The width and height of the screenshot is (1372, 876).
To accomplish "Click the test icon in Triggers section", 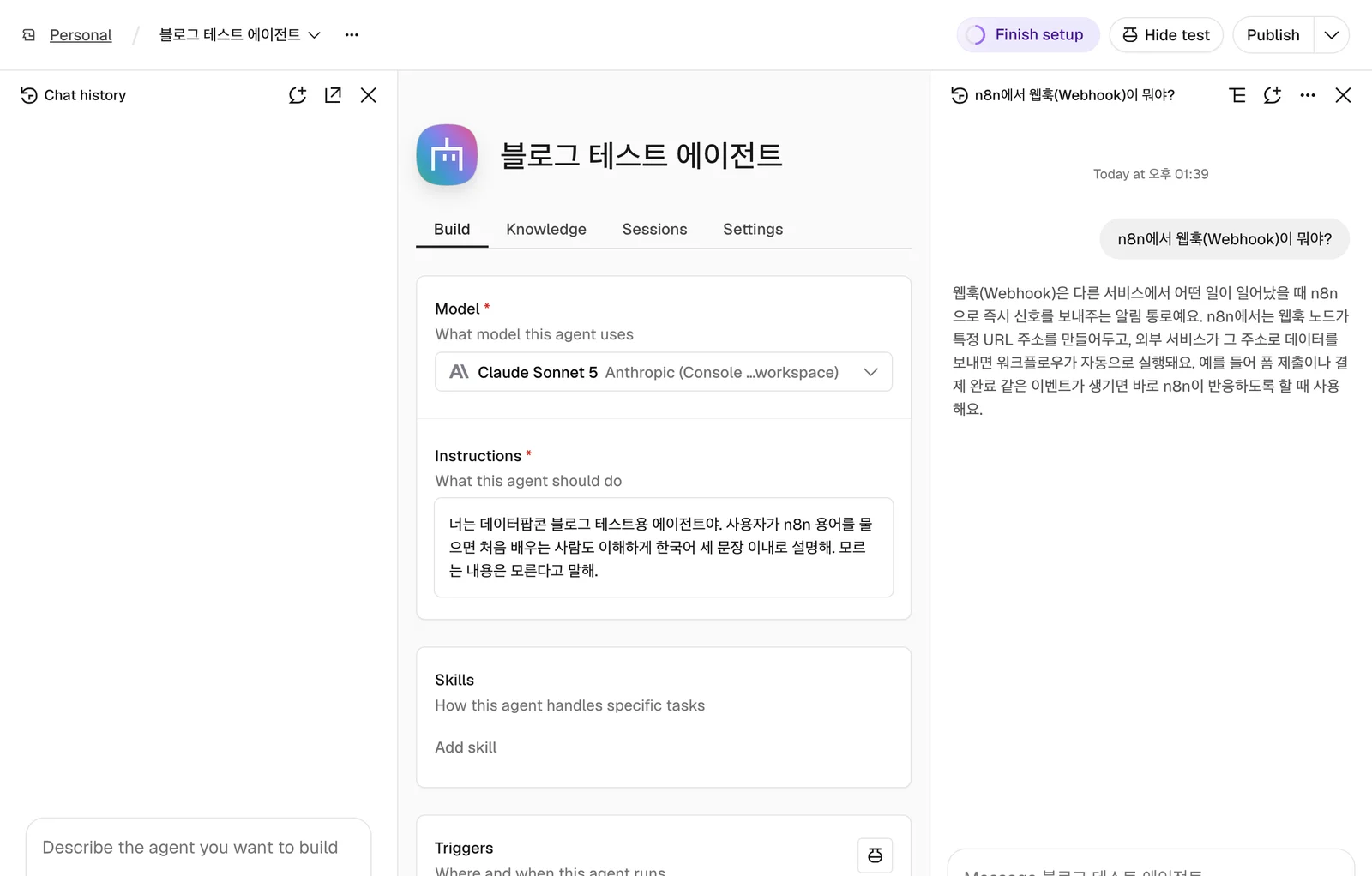I will [x=875, y=855].
